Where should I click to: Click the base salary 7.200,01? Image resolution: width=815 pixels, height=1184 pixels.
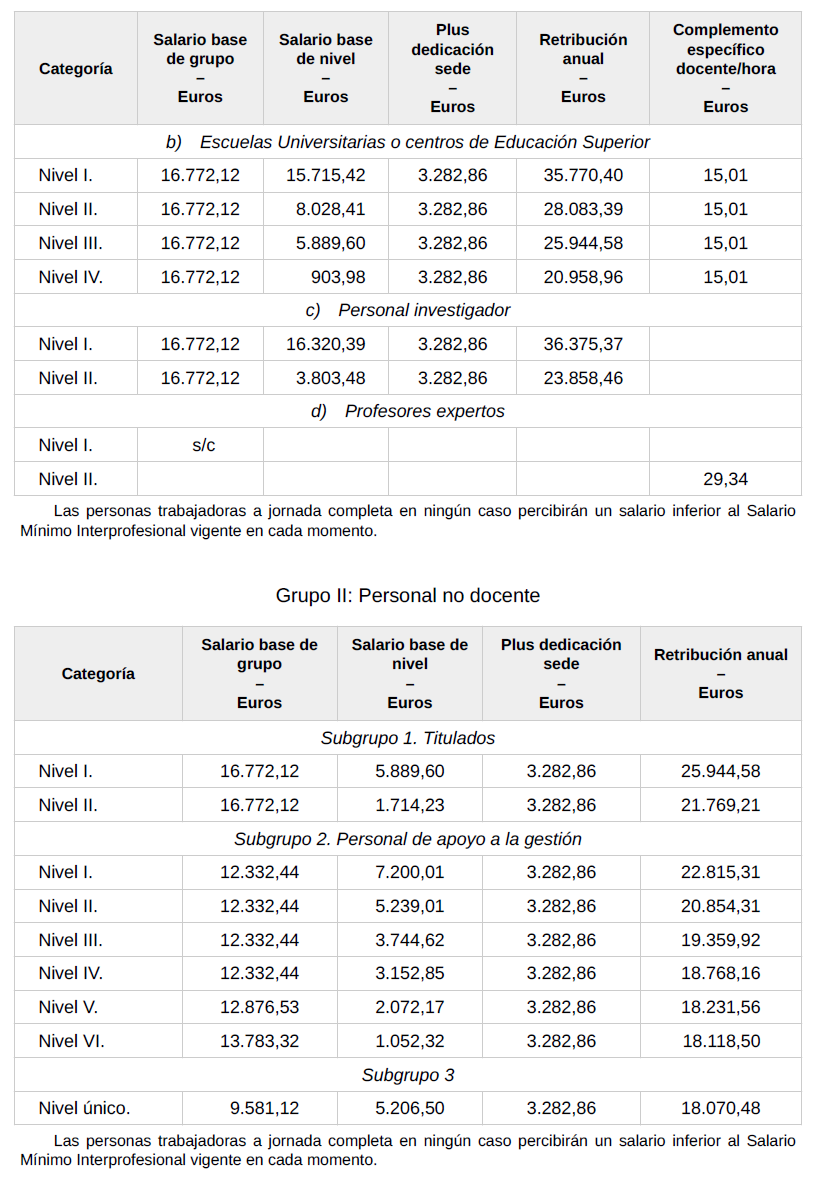pos(410,873)
